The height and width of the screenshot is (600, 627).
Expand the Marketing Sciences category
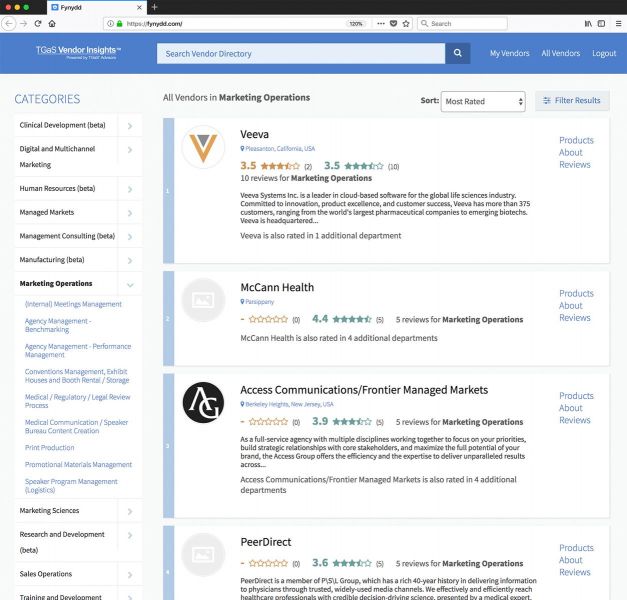pyautogui.click(x=130, y=511)
